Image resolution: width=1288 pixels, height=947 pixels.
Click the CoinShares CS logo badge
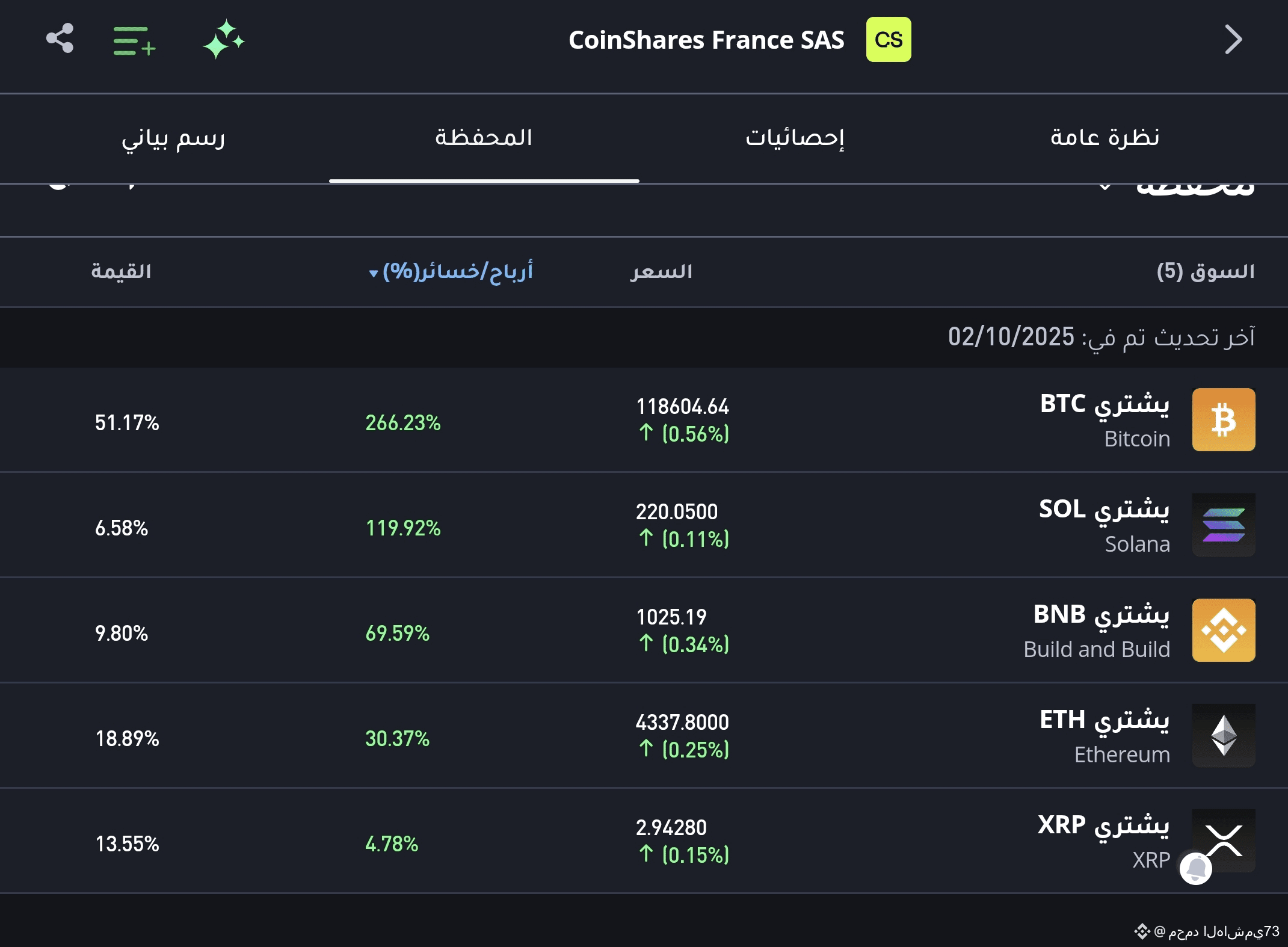tap(888, 40)
